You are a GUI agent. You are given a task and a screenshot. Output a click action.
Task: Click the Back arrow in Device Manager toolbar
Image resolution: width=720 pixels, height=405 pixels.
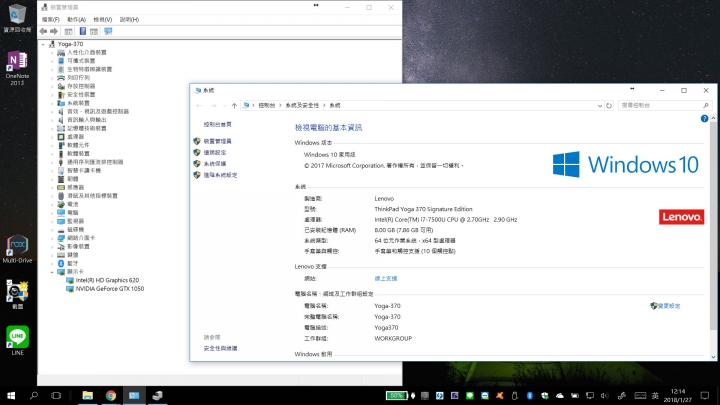click(43, 31)
